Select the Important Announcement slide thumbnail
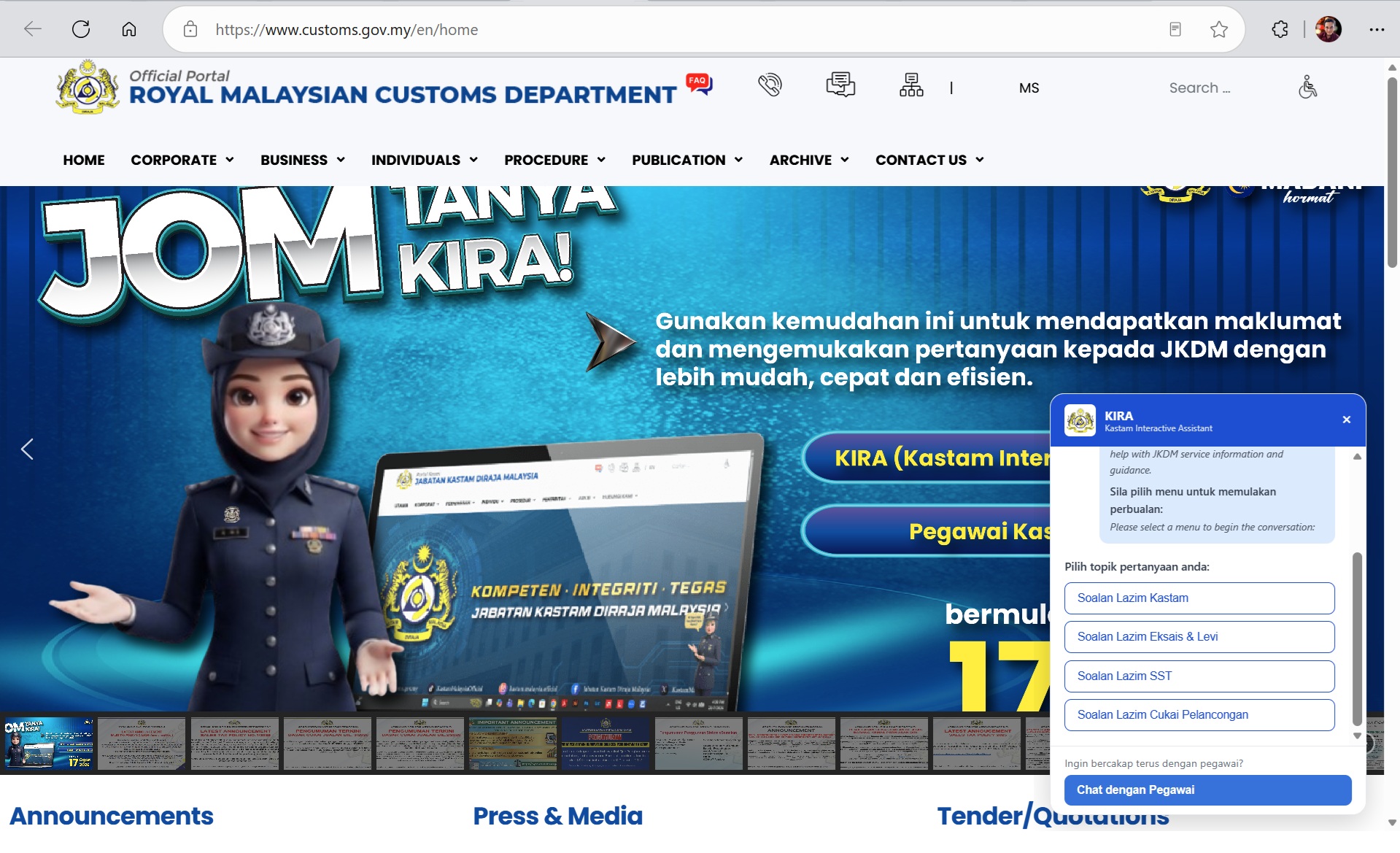 click(513, 744)
